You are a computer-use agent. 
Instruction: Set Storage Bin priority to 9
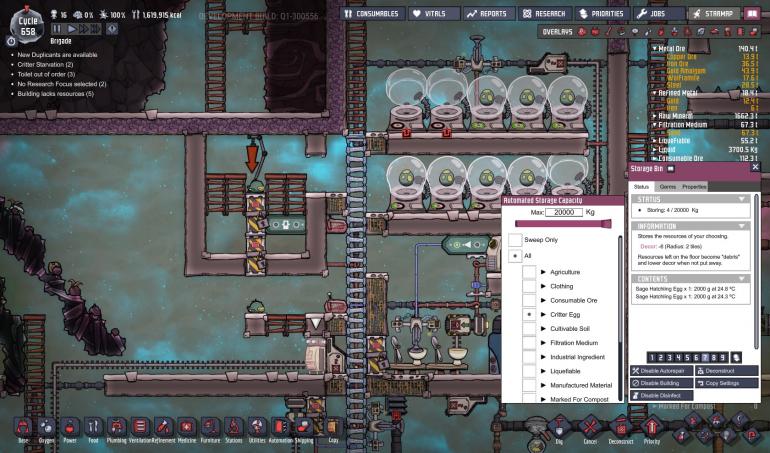point(722,358)
